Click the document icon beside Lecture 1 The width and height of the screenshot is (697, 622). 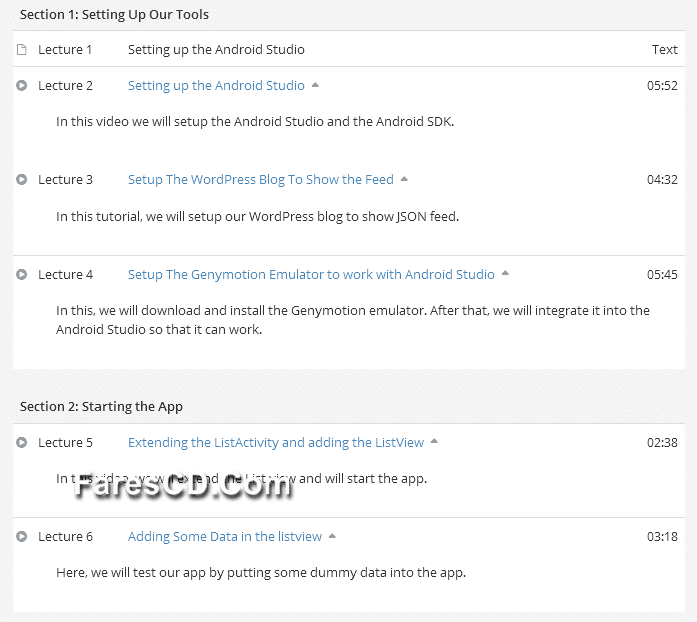pyautogui.click(x=21, y=49)
